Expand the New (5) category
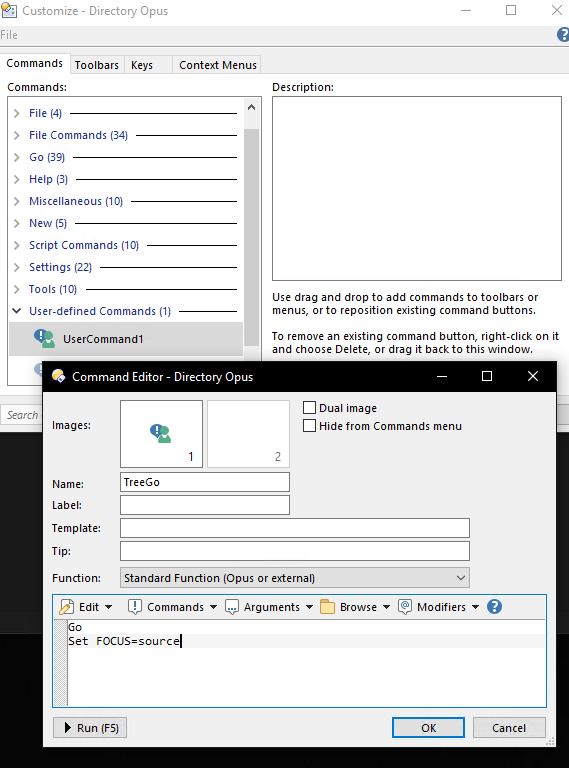Viewport: 569px width, 768px height. click(17, 223)
